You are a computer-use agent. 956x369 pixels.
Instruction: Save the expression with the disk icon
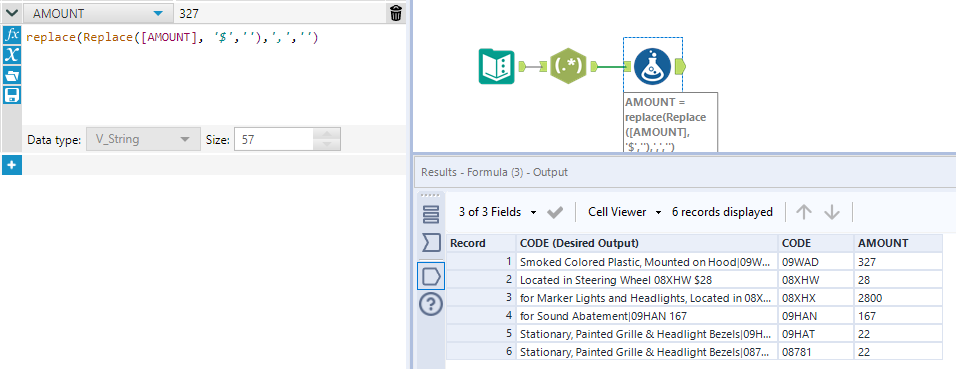coord(12,95)
